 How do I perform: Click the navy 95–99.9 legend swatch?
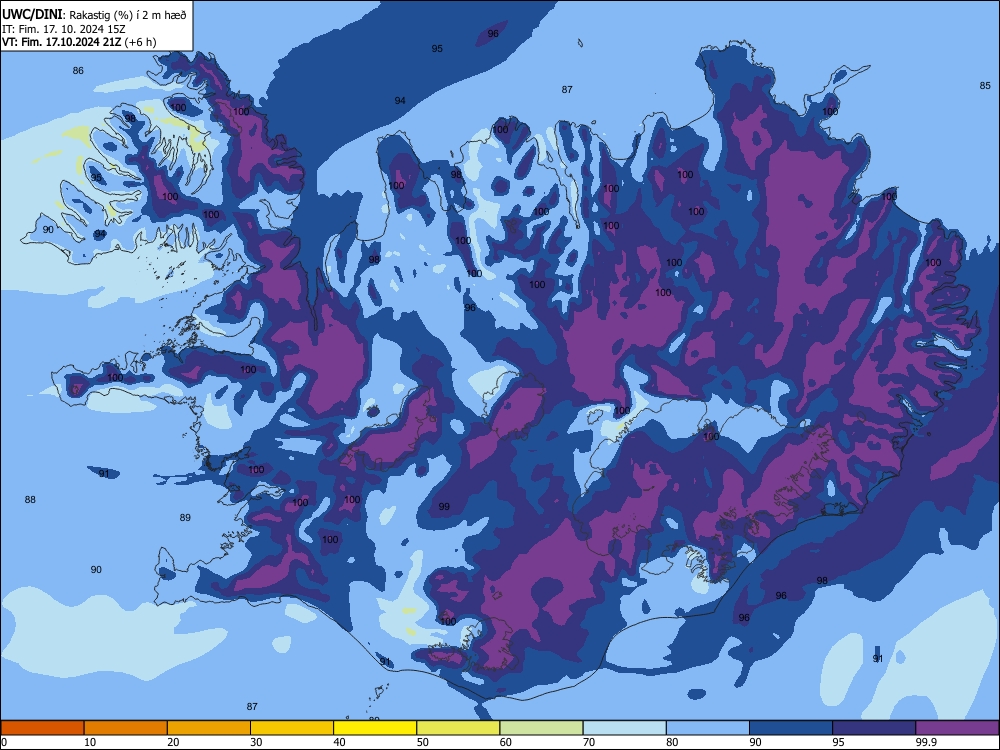click(874, 728)
